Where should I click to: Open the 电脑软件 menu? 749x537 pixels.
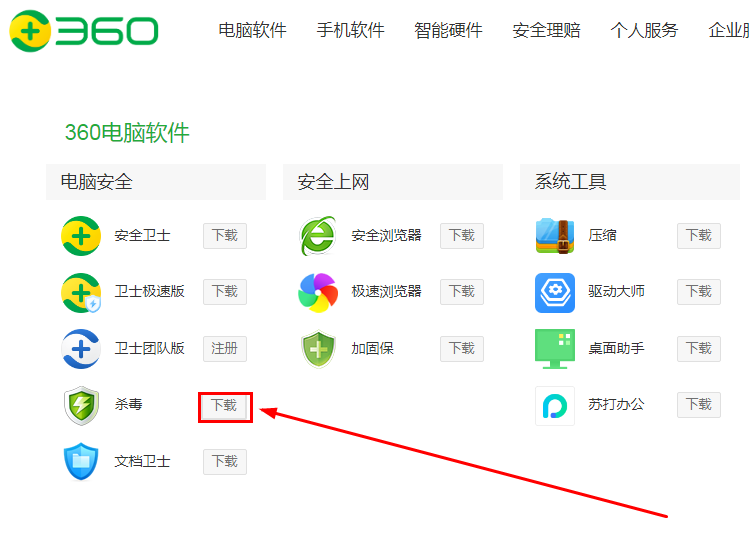point(252,30)
